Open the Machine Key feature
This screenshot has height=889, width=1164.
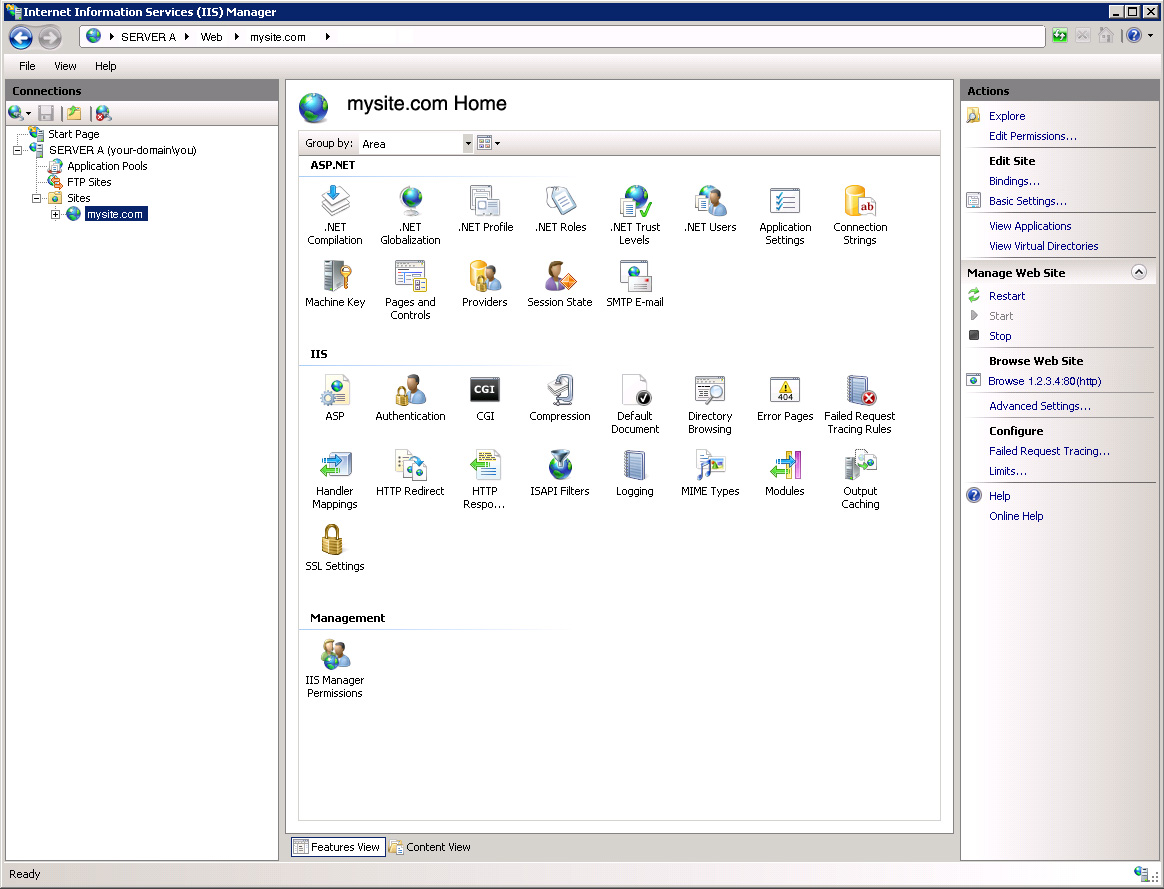coord(335,284)
